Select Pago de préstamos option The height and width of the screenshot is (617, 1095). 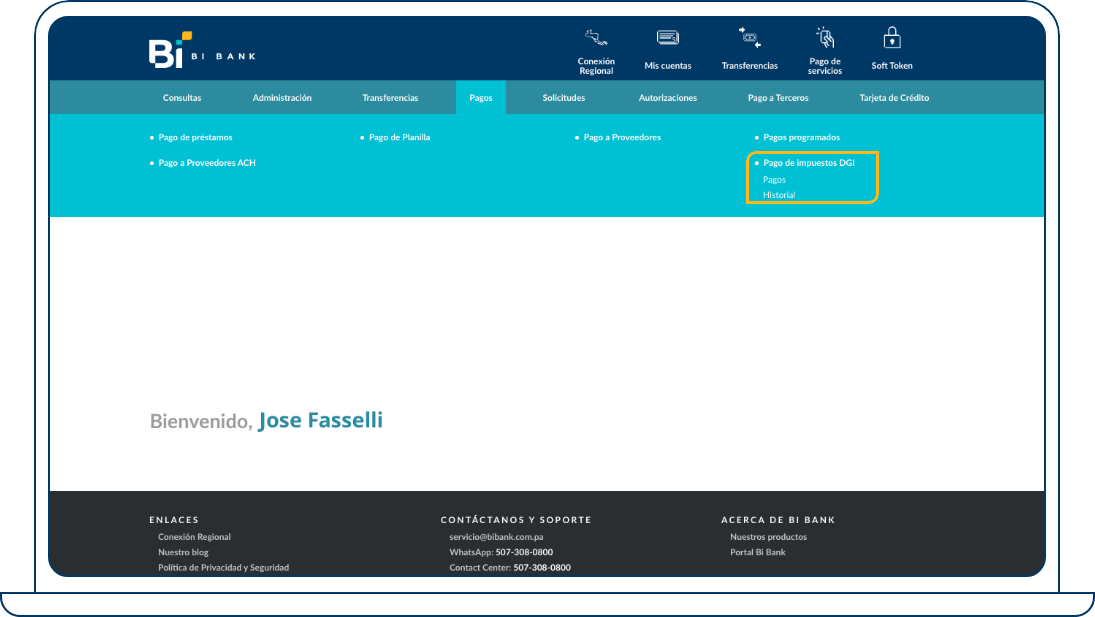[195, 137]
